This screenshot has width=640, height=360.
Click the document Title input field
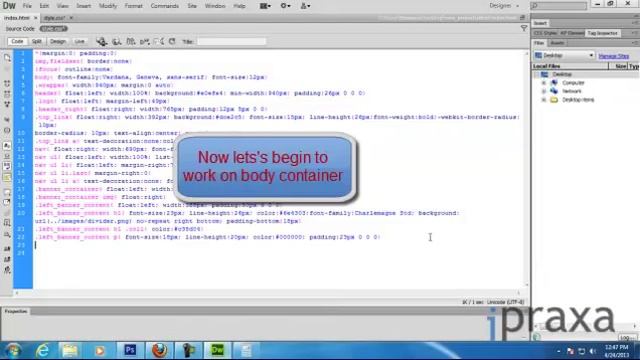pos(231,41)
